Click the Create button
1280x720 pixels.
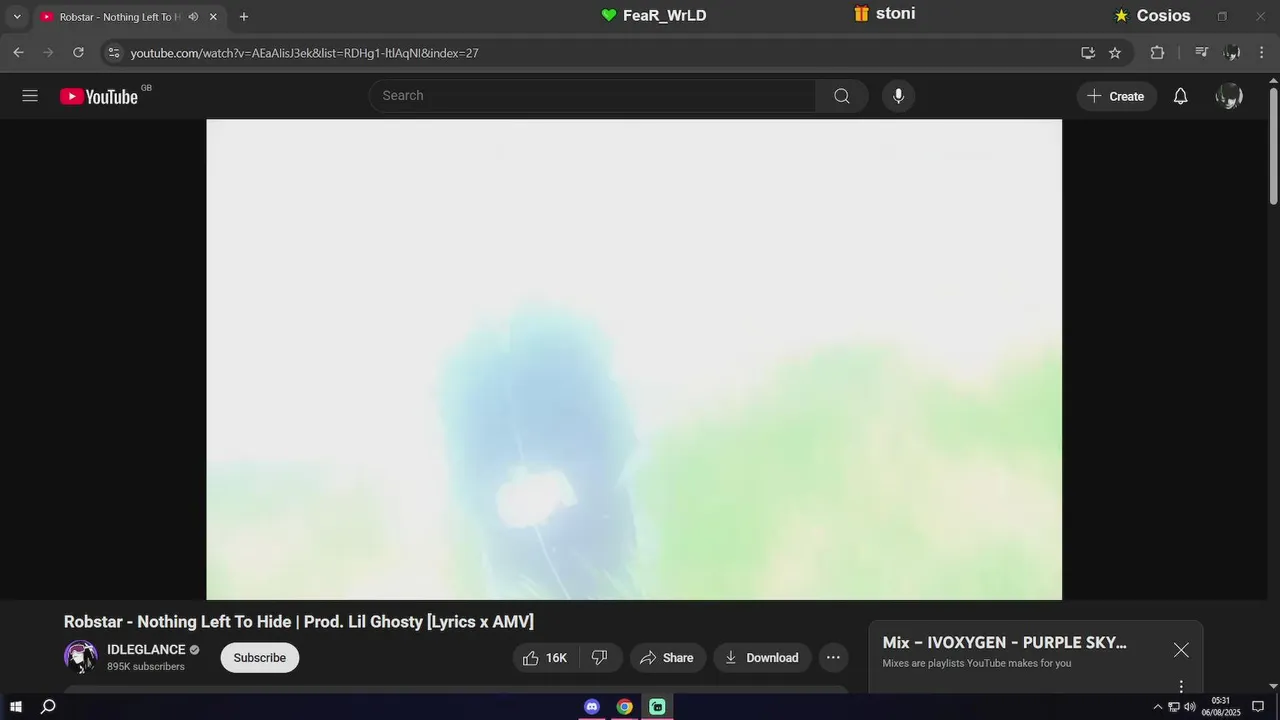click(x=1116, y=96)
